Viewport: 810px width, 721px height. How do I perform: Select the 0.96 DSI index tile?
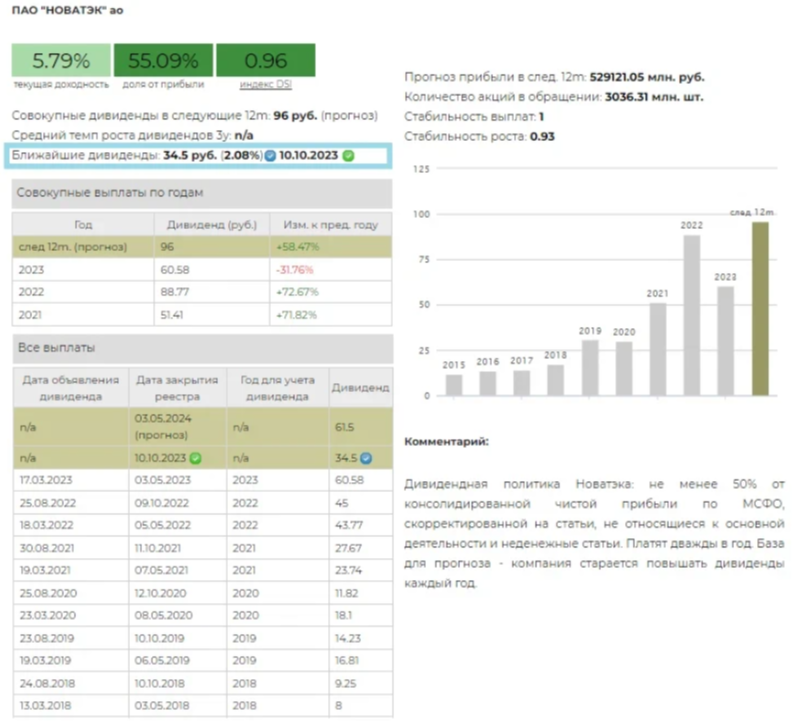(266, 61)
